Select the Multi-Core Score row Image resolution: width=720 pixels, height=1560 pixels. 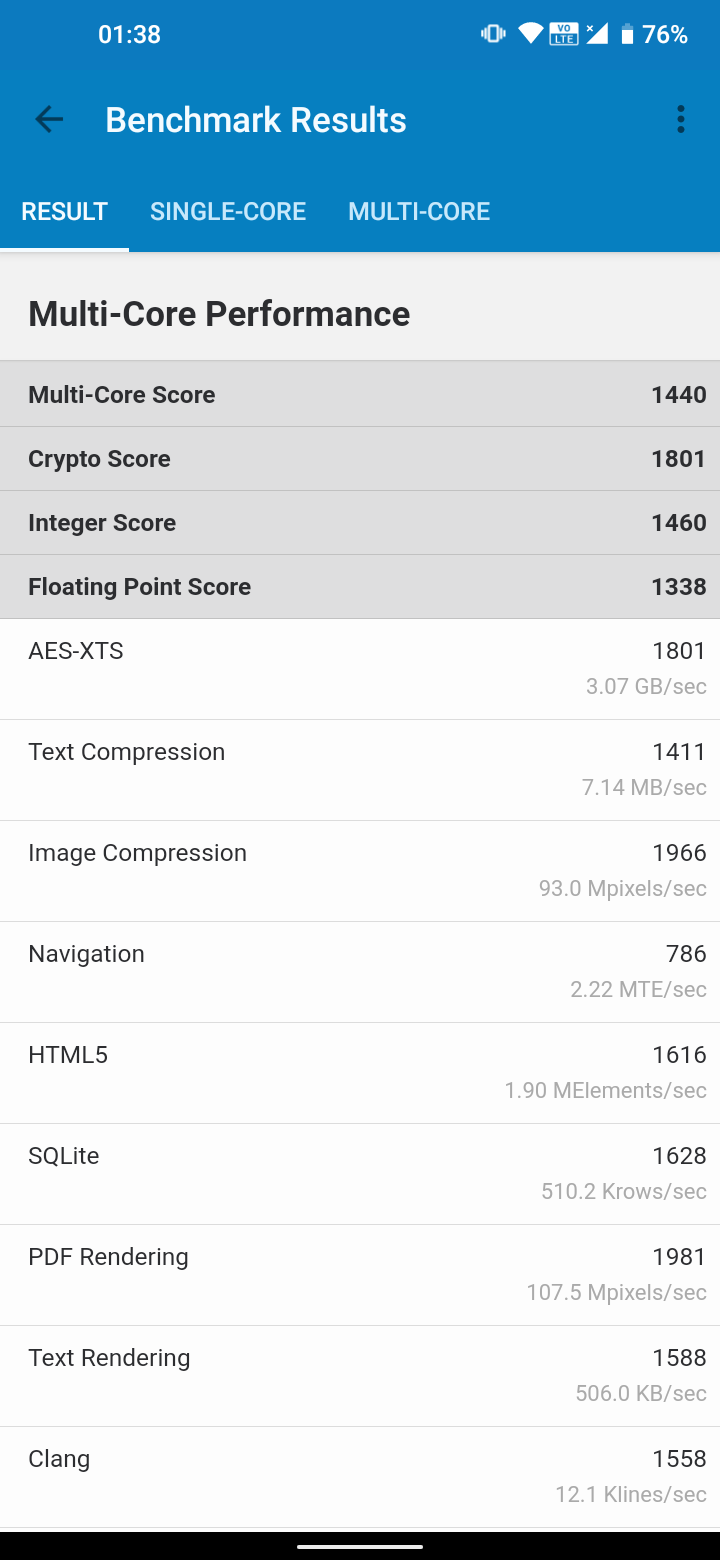pyautogui.click(x=360, y=395)
